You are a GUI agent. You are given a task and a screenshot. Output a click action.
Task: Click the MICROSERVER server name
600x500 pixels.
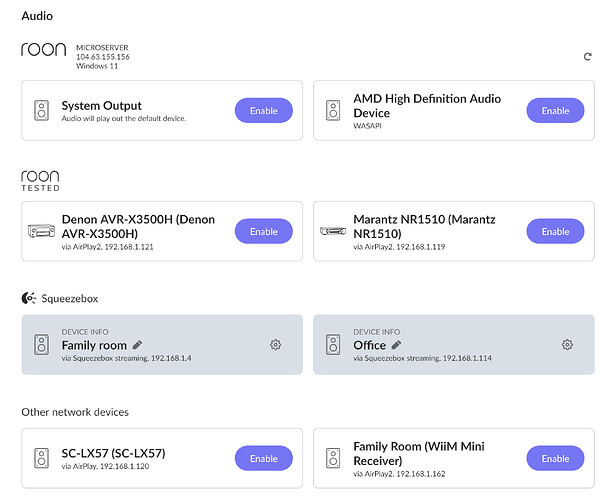tap(102, 47)
